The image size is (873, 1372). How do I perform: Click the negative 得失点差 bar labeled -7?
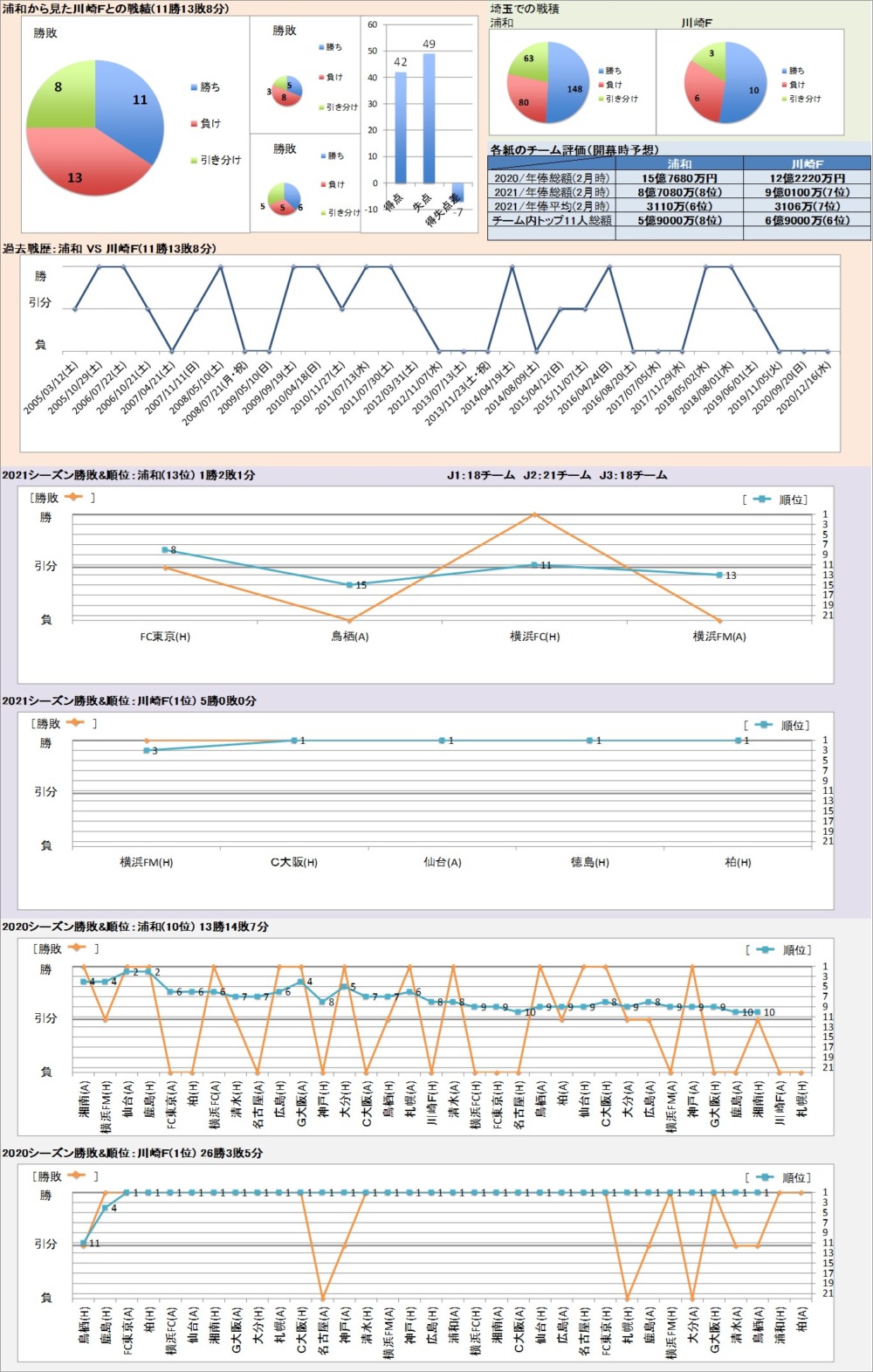click(457, 193)
